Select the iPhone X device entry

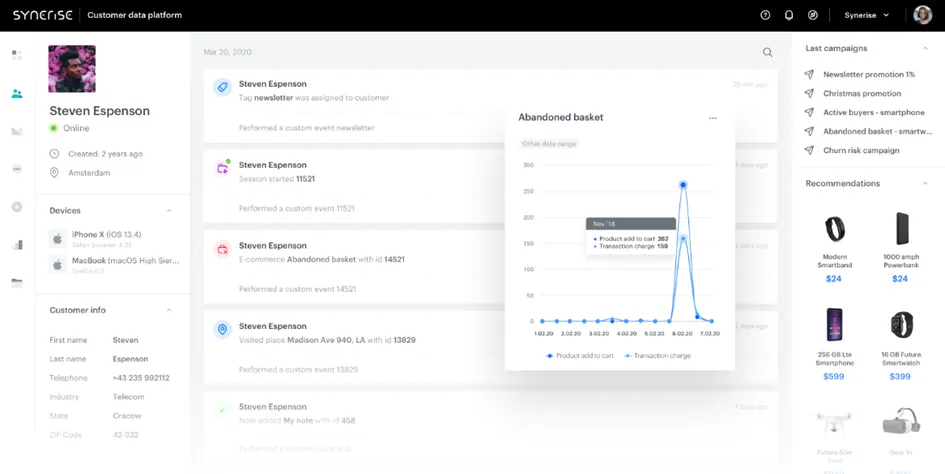113,239
